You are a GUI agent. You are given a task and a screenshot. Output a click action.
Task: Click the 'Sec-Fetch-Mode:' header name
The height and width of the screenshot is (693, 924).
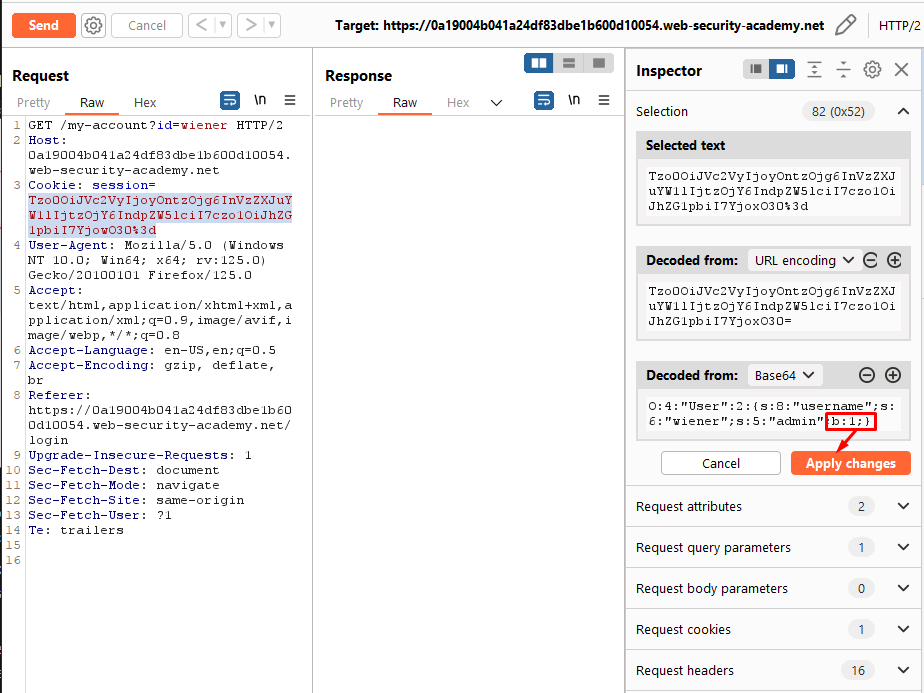[x=88, y=485]
